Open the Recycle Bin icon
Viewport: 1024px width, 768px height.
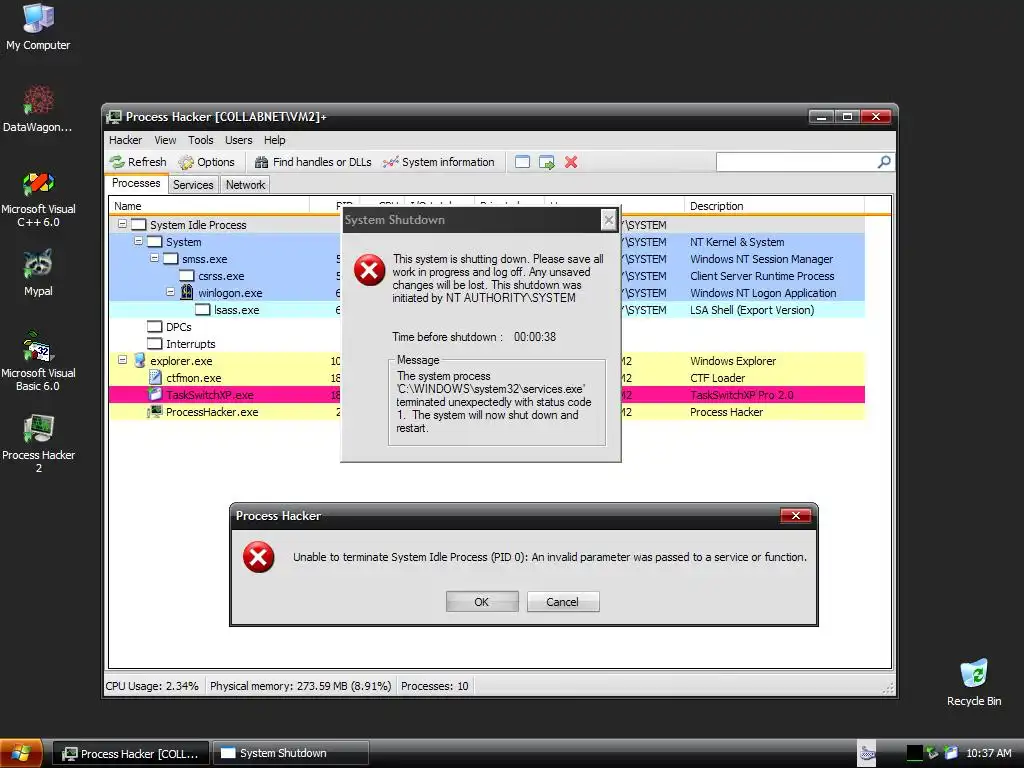click(x=974, y=682)
